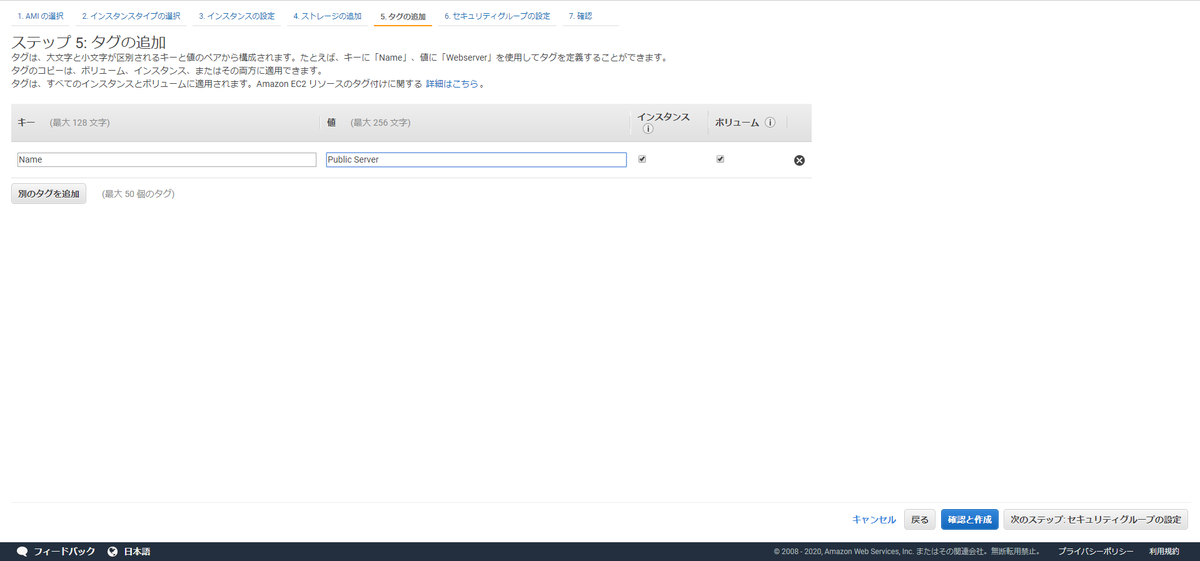Click (最大 50 個のタグ) text

138,193
